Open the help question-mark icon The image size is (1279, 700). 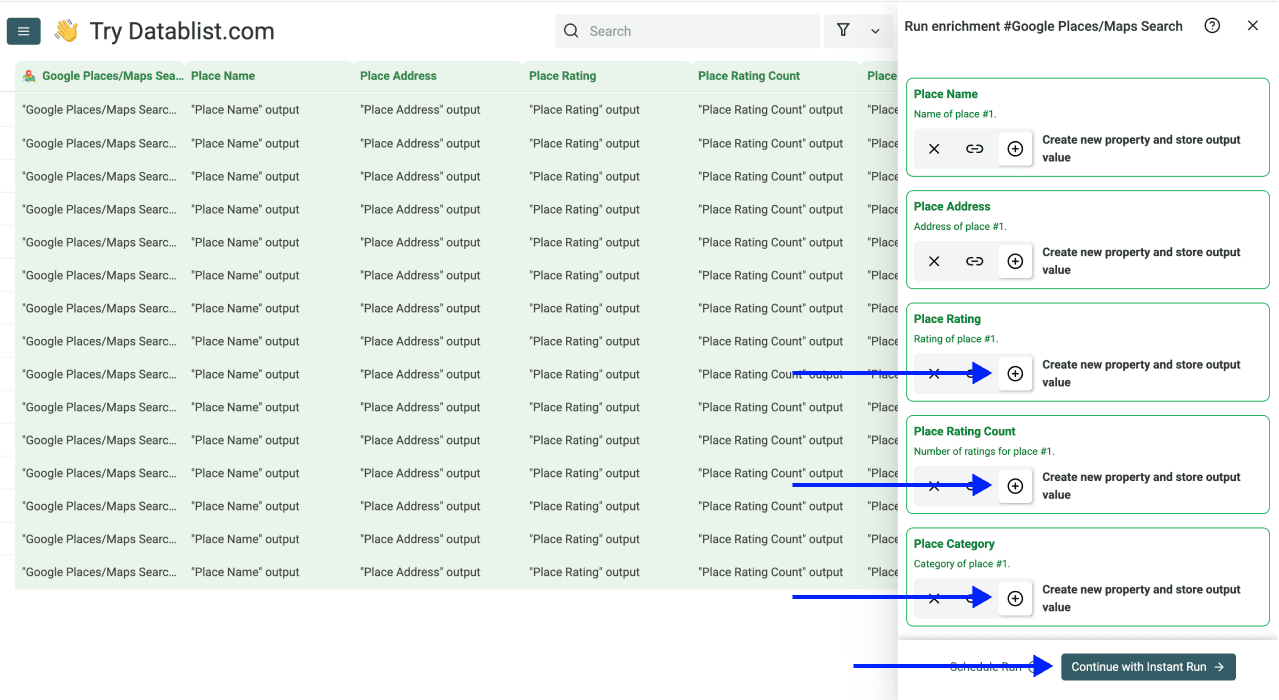[x=1212, y=26]
